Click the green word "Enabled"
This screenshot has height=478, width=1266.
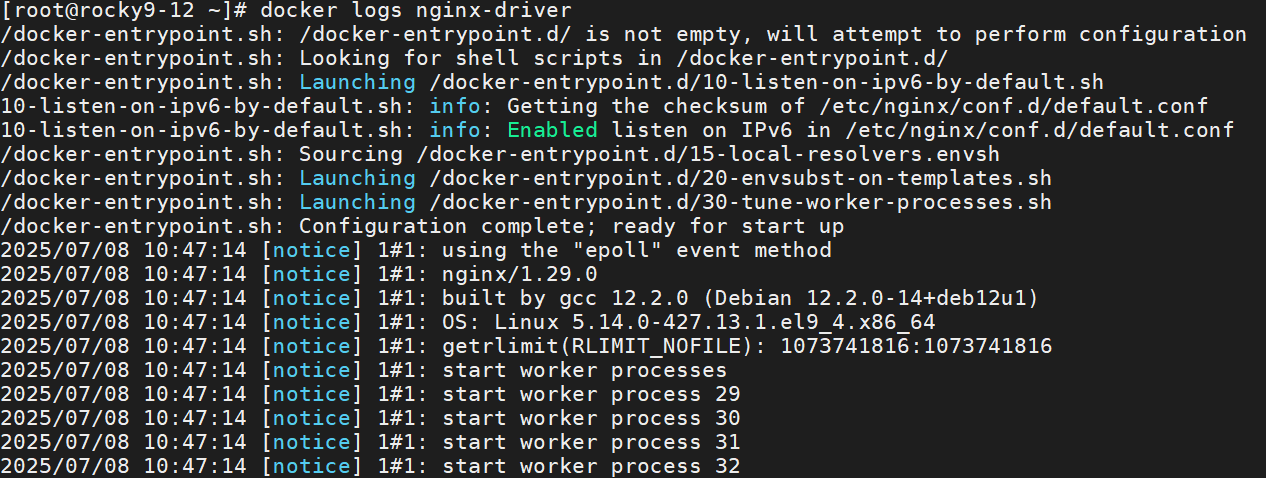(553, 131)
